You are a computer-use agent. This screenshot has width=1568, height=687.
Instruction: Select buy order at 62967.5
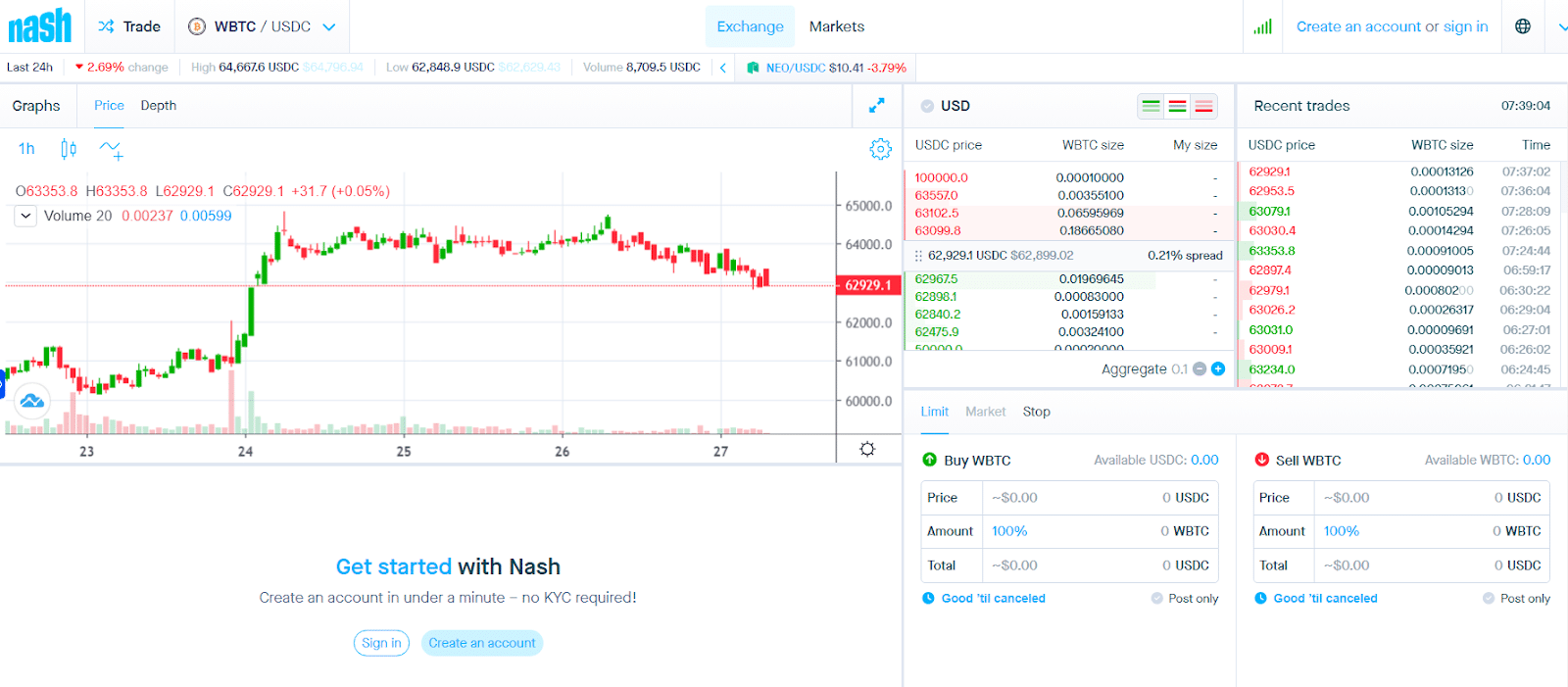pyautogui.click(x=1069, y=279)
